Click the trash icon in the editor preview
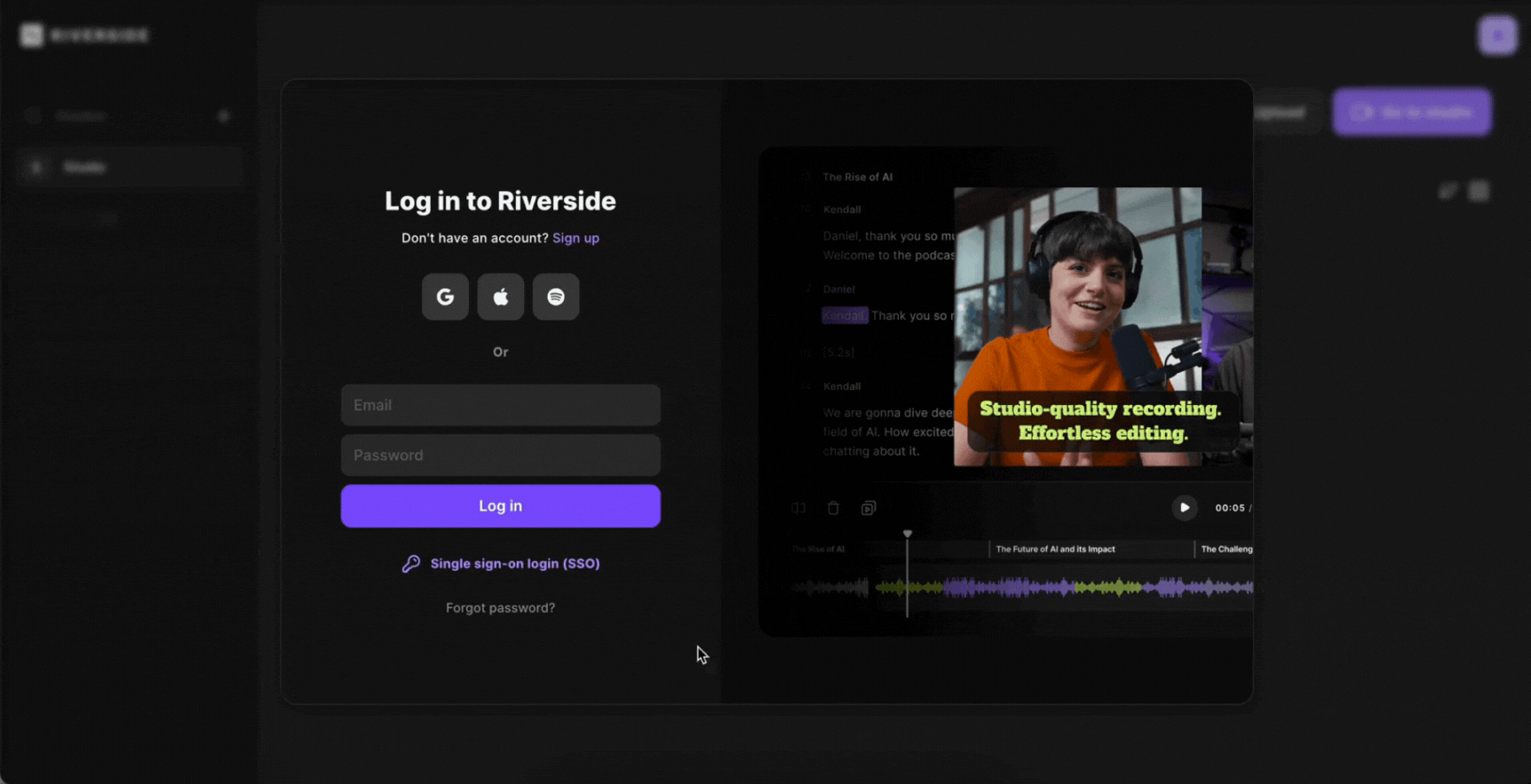 (833, 508)
